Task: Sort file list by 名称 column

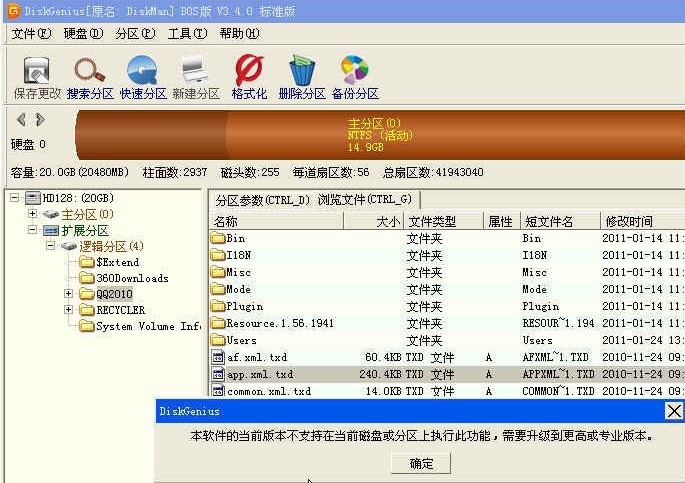Action: pos(277,221)
